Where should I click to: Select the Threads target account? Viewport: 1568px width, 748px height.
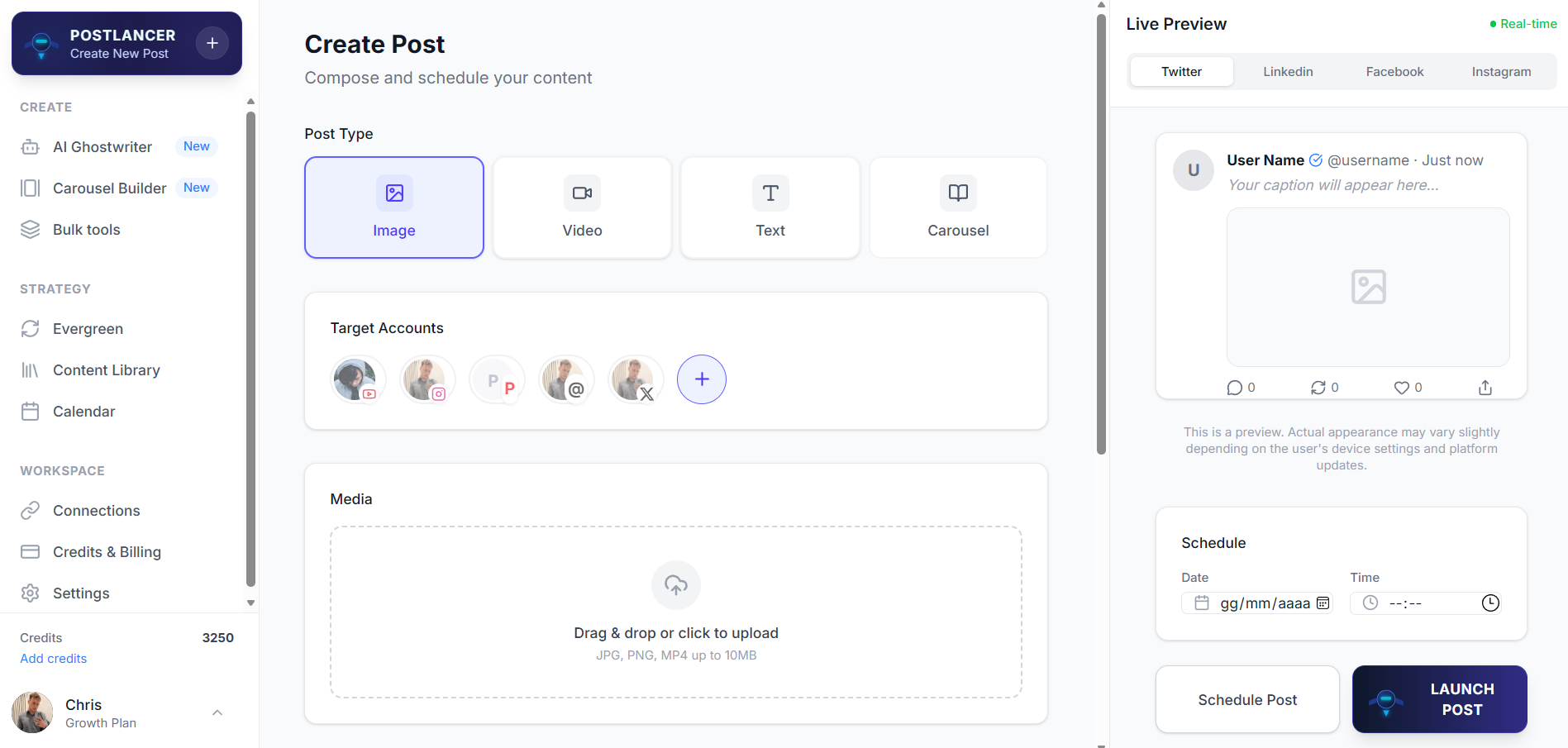[x=566, y=379]
